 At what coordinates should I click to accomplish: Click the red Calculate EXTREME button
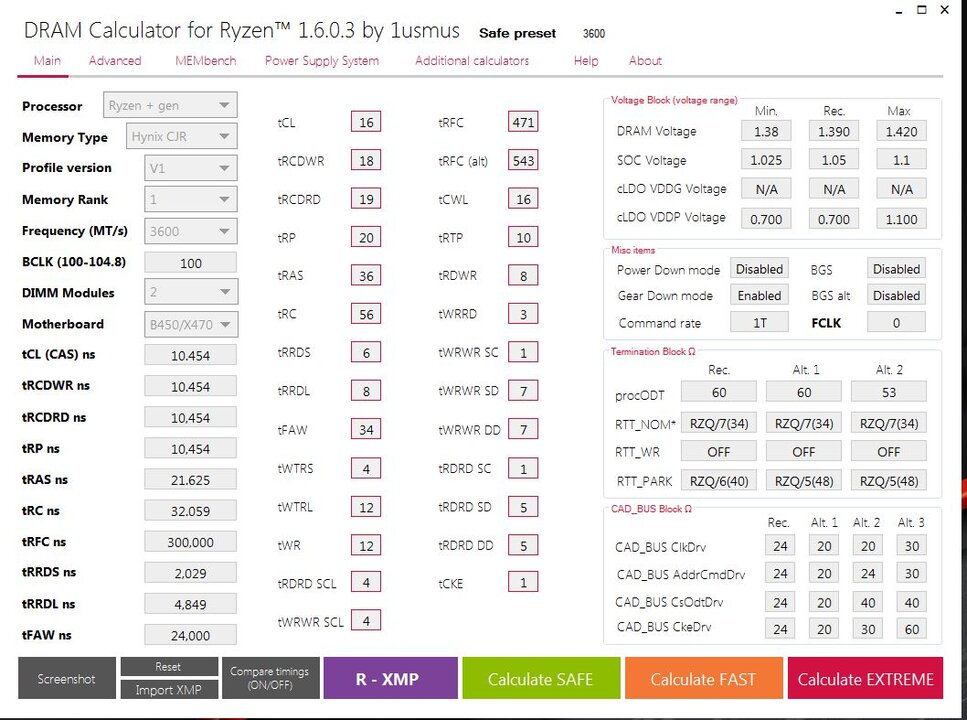tap(865, 678)
